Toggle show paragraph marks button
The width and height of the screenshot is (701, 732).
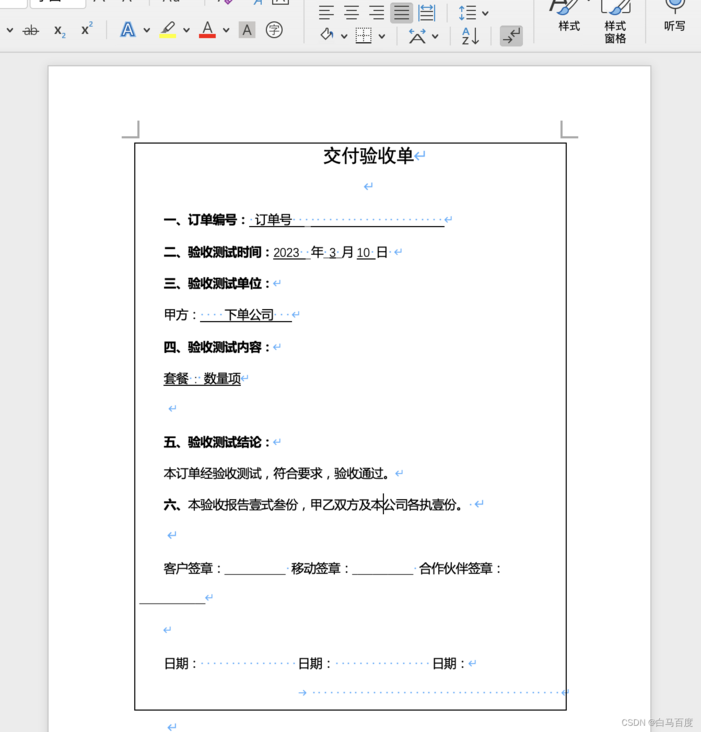click(511, 36)
